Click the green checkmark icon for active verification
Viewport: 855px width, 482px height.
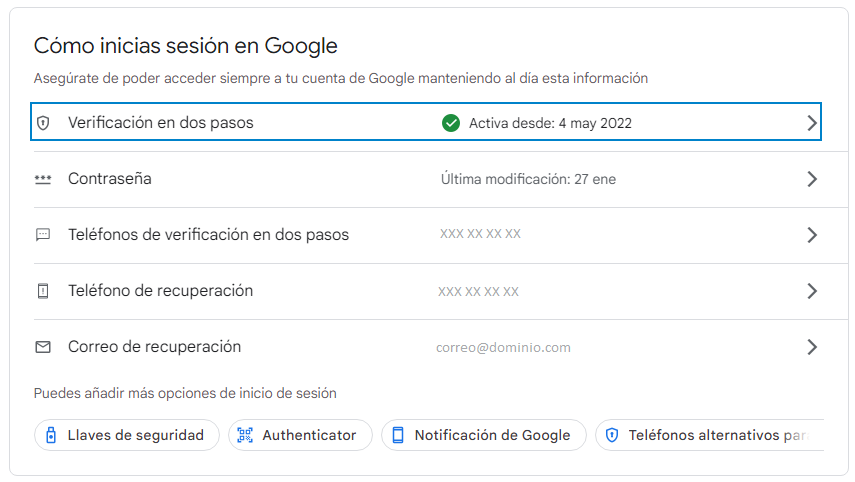451,123
